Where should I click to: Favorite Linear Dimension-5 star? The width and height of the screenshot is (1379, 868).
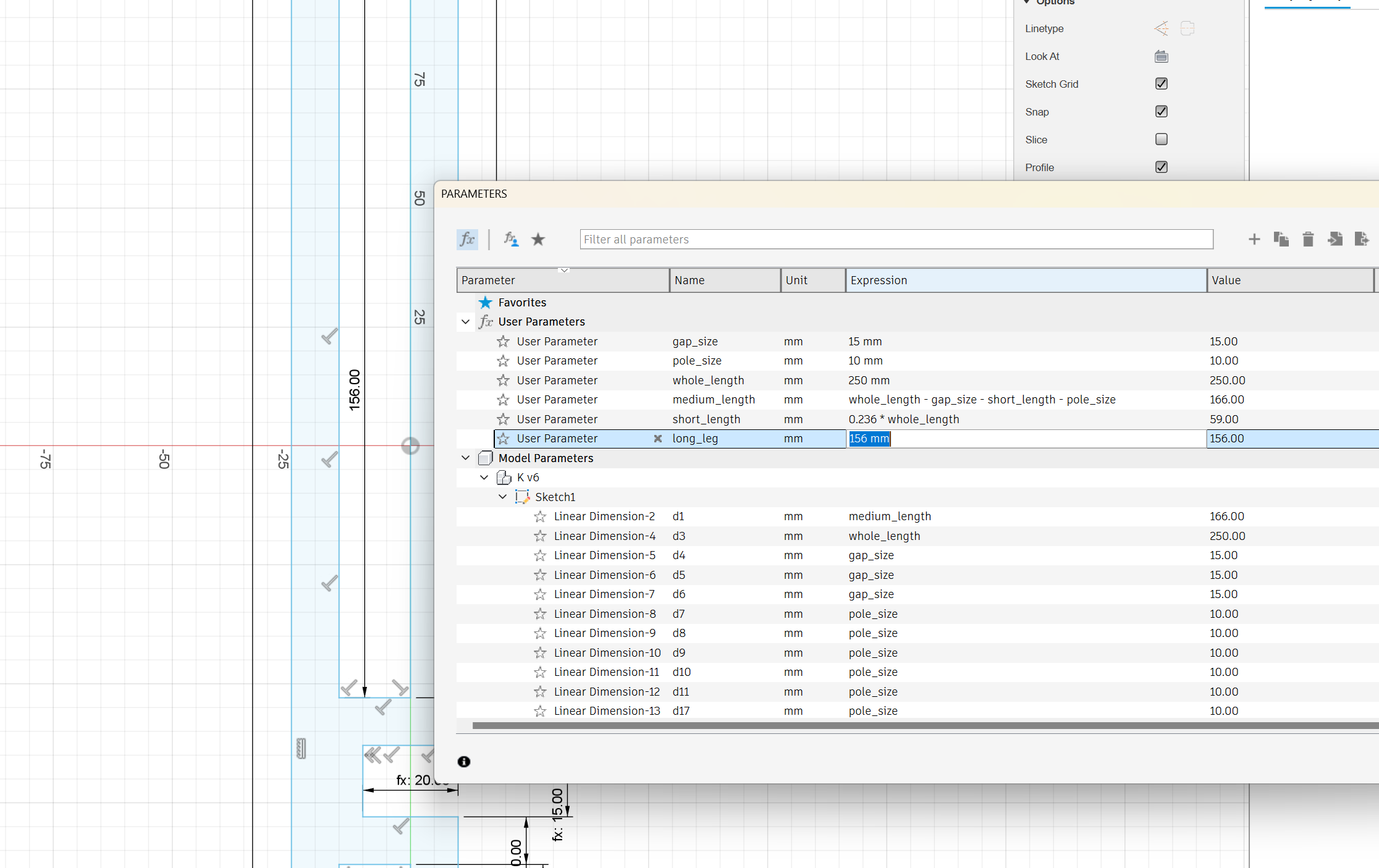tap(541, 555)
